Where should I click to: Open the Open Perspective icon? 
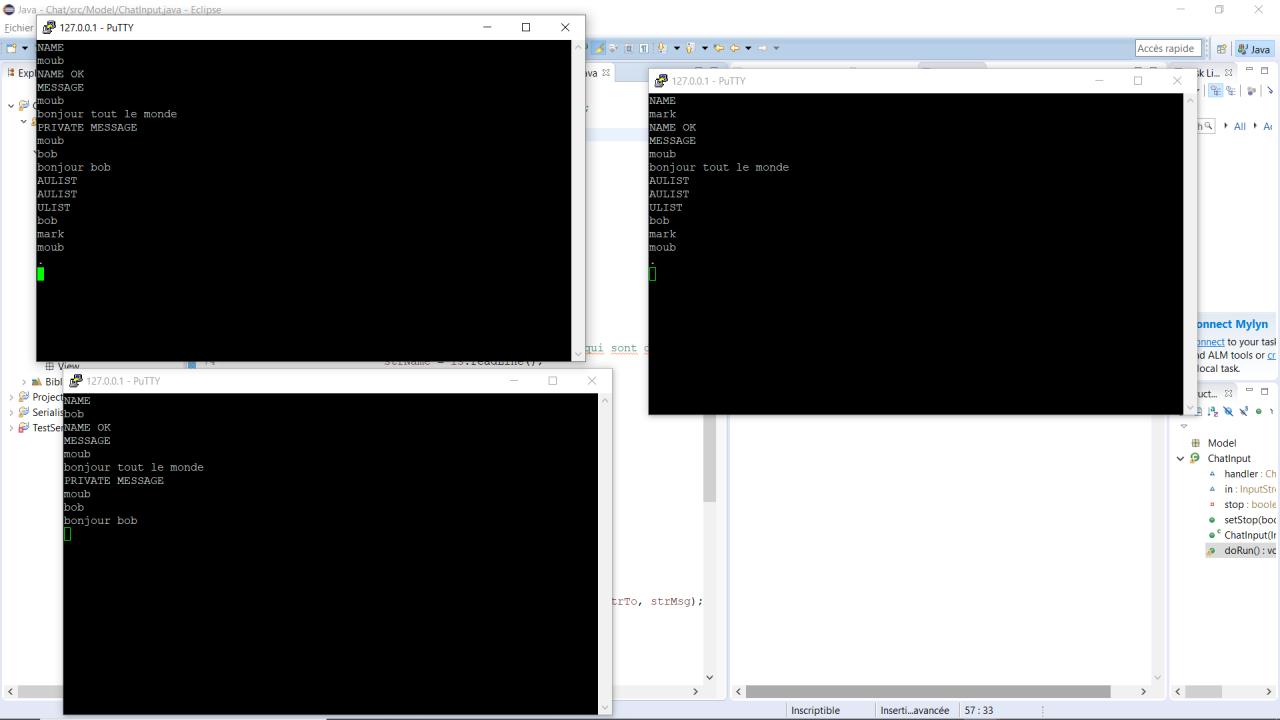point(1222,49)
